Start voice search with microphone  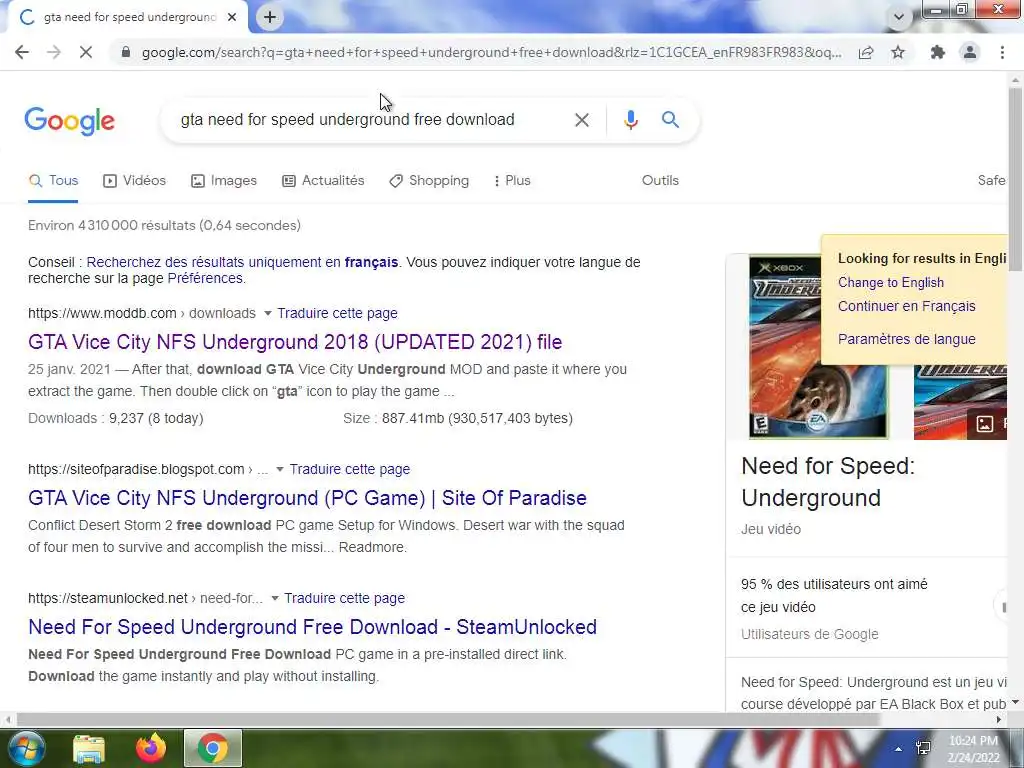630,120
